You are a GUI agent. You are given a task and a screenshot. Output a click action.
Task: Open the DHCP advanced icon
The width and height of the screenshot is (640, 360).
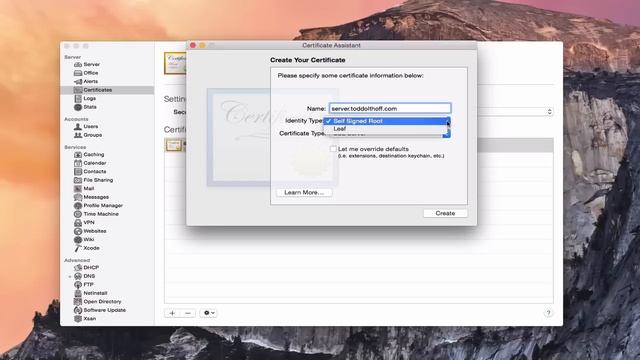pos(78,268)
